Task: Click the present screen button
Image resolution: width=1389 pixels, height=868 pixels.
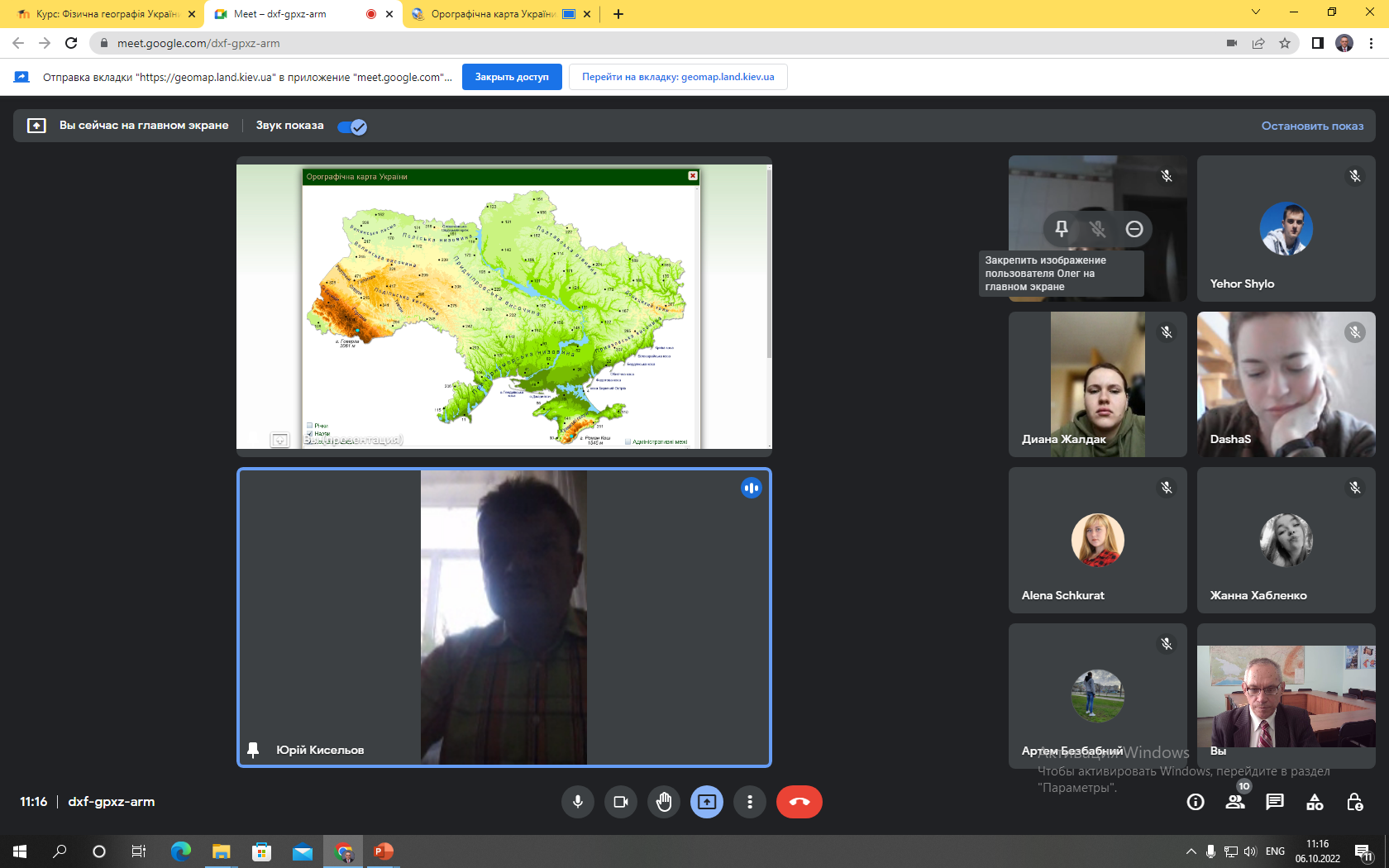Action: pyautogui.click(x=707, y=802)
